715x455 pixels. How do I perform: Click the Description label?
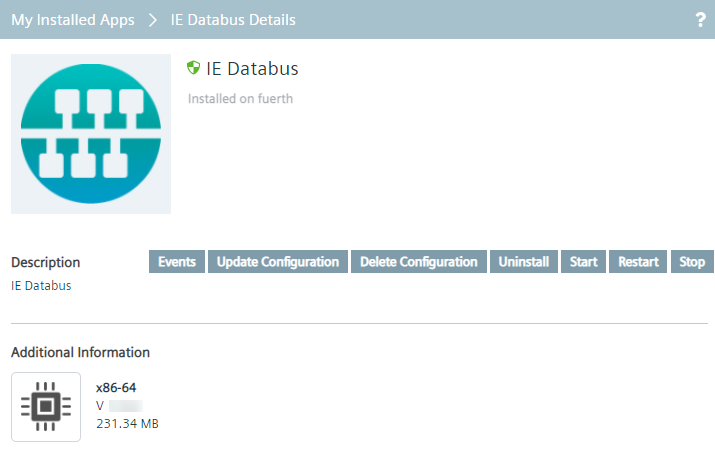point(46,262)
